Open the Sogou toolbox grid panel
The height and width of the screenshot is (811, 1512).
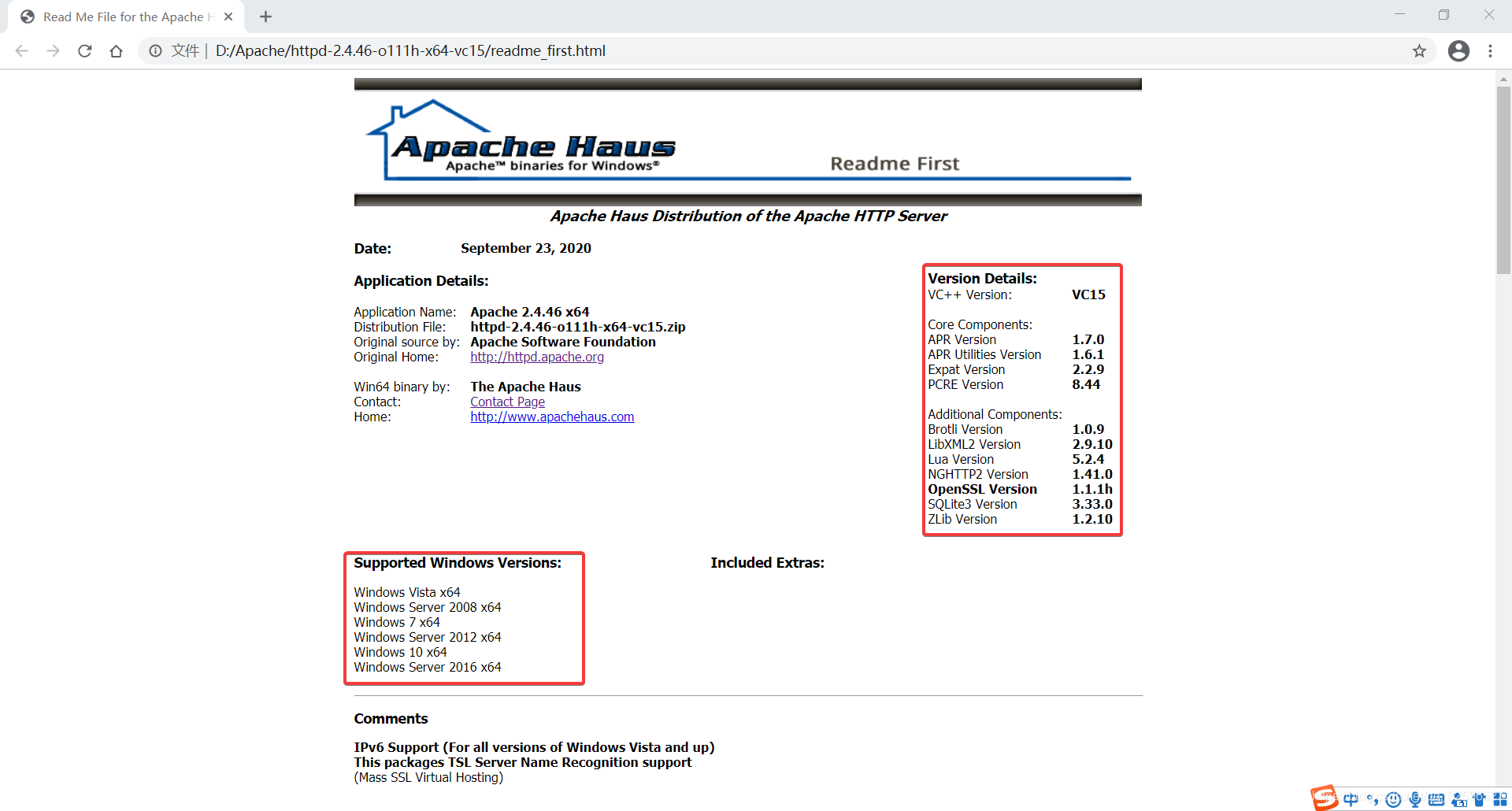[1500, 798]
